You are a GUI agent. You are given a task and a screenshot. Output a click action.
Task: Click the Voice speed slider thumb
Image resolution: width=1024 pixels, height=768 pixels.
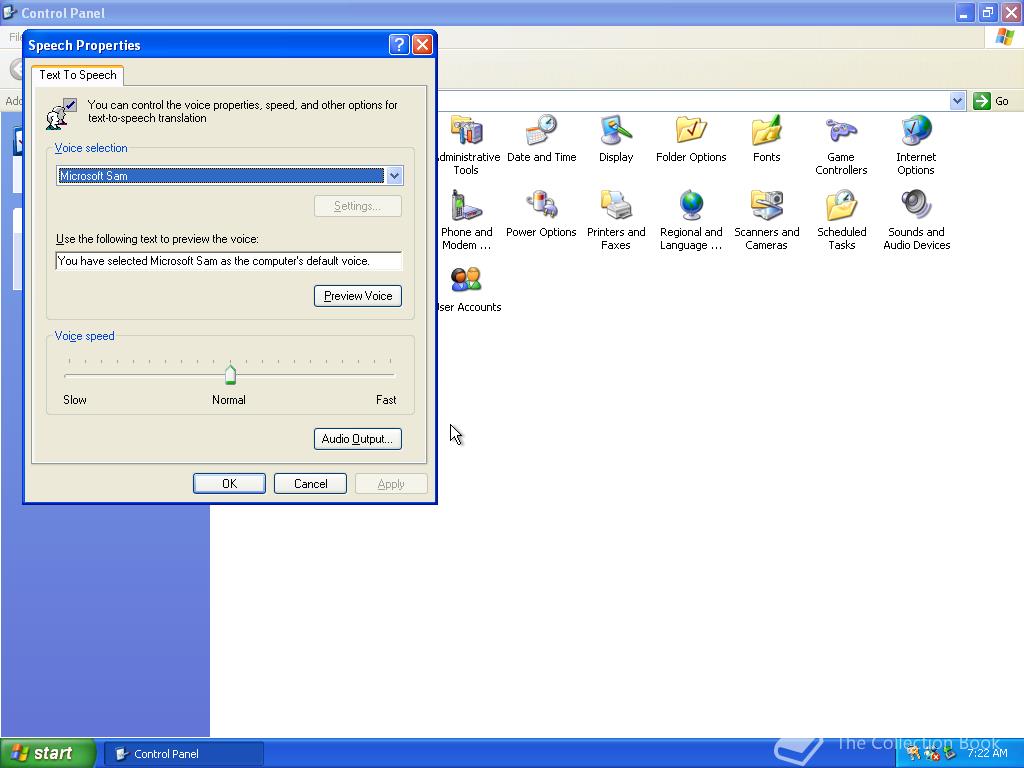click(230, 374)
